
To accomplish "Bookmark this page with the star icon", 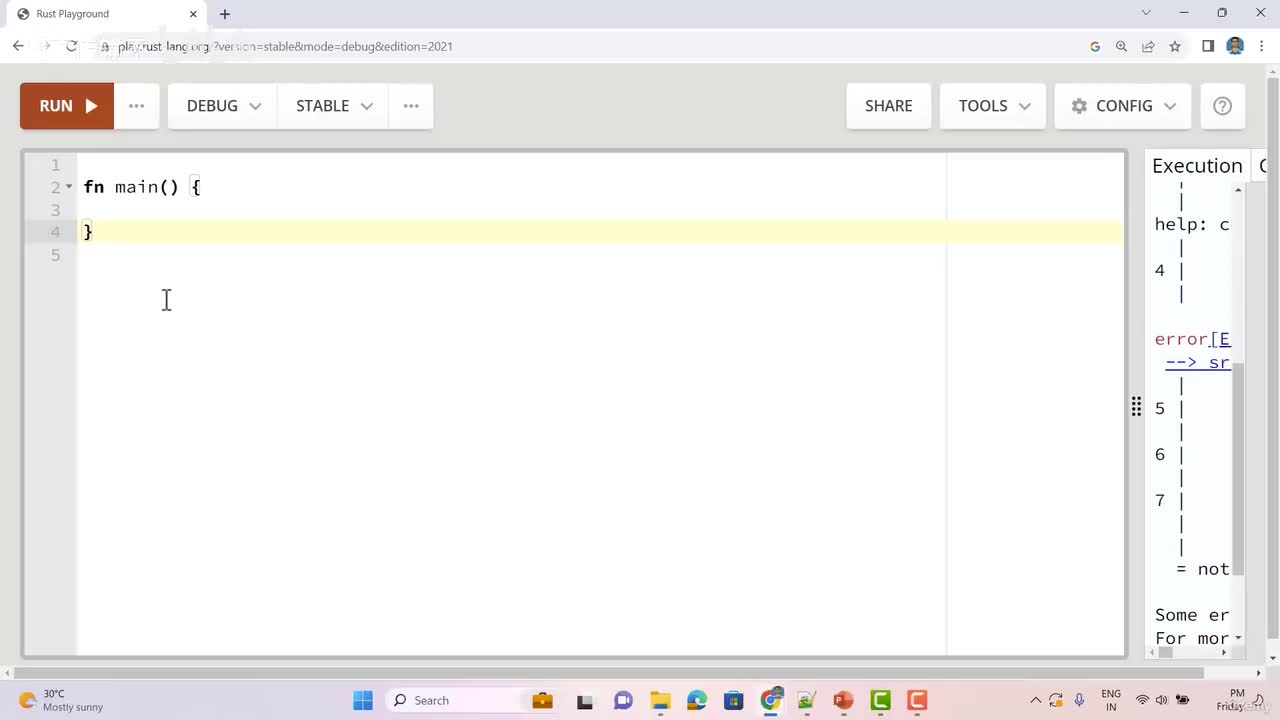I will [1175, 46].
